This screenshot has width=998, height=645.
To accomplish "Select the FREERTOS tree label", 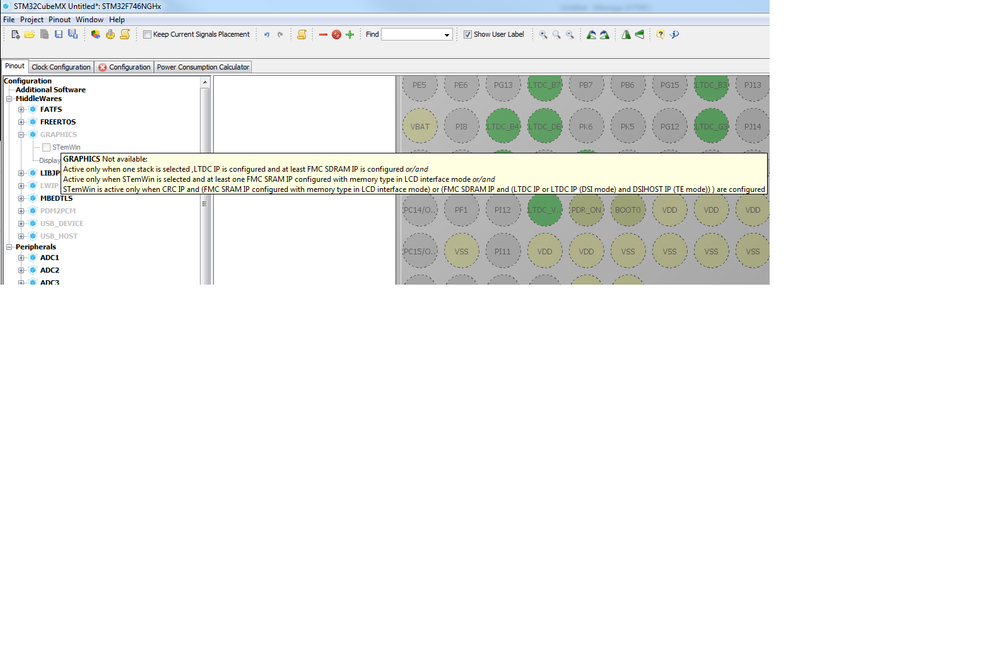I will coord(58,122).
